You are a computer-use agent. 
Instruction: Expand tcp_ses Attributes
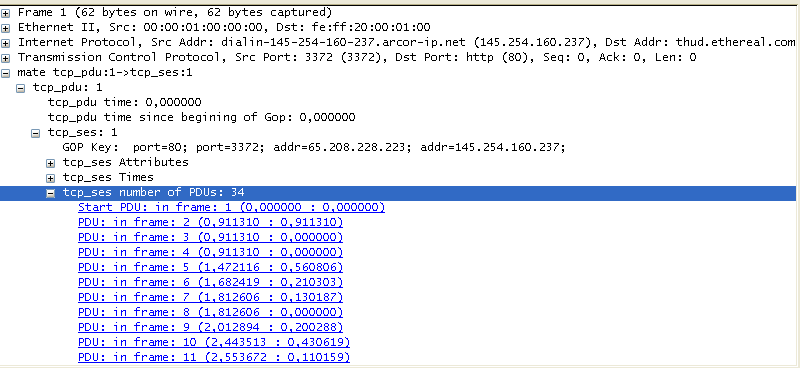pyautogui.click(x=51, y=163)
